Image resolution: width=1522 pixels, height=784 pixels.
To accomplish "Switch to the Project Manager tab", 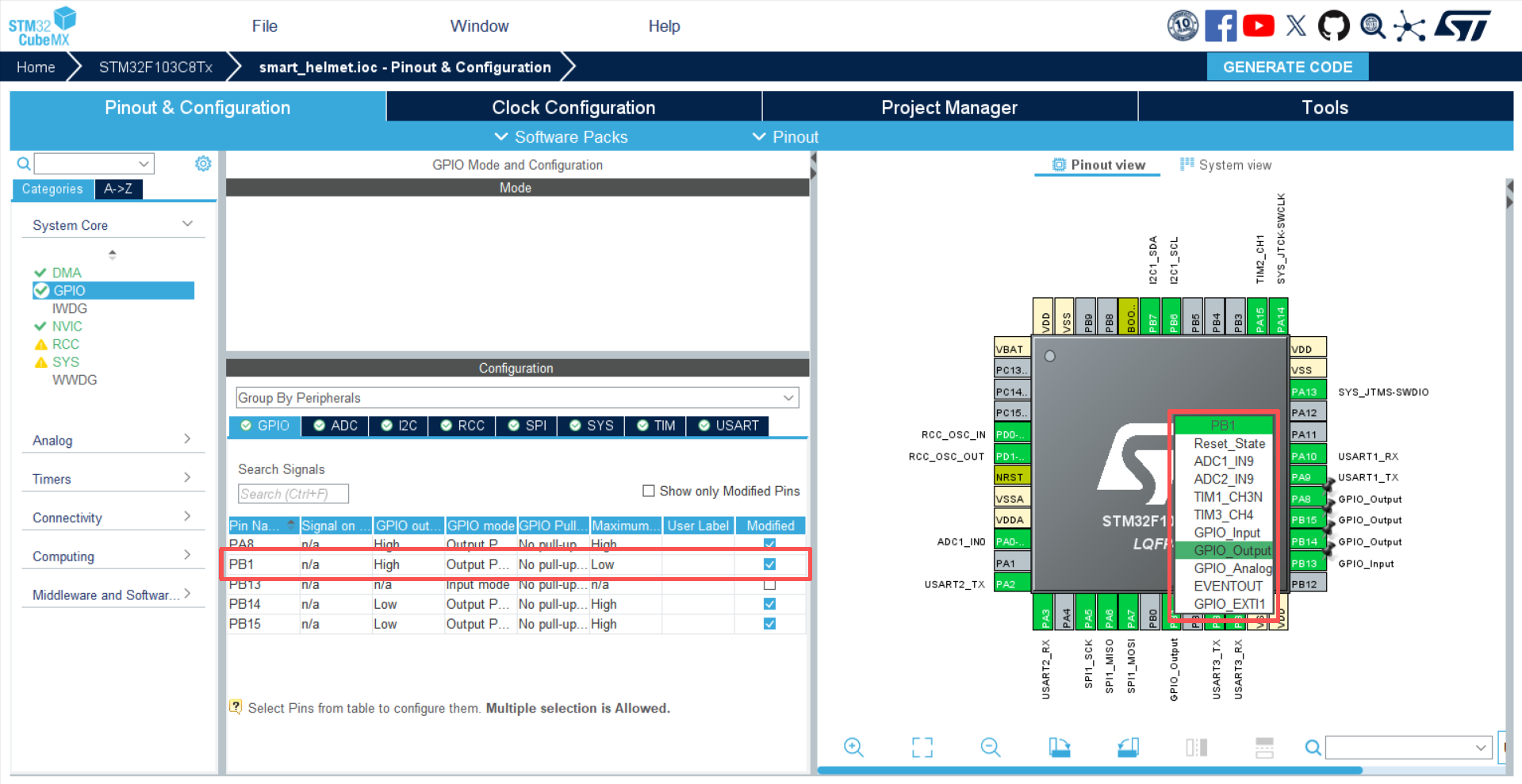I will point(949,107).
